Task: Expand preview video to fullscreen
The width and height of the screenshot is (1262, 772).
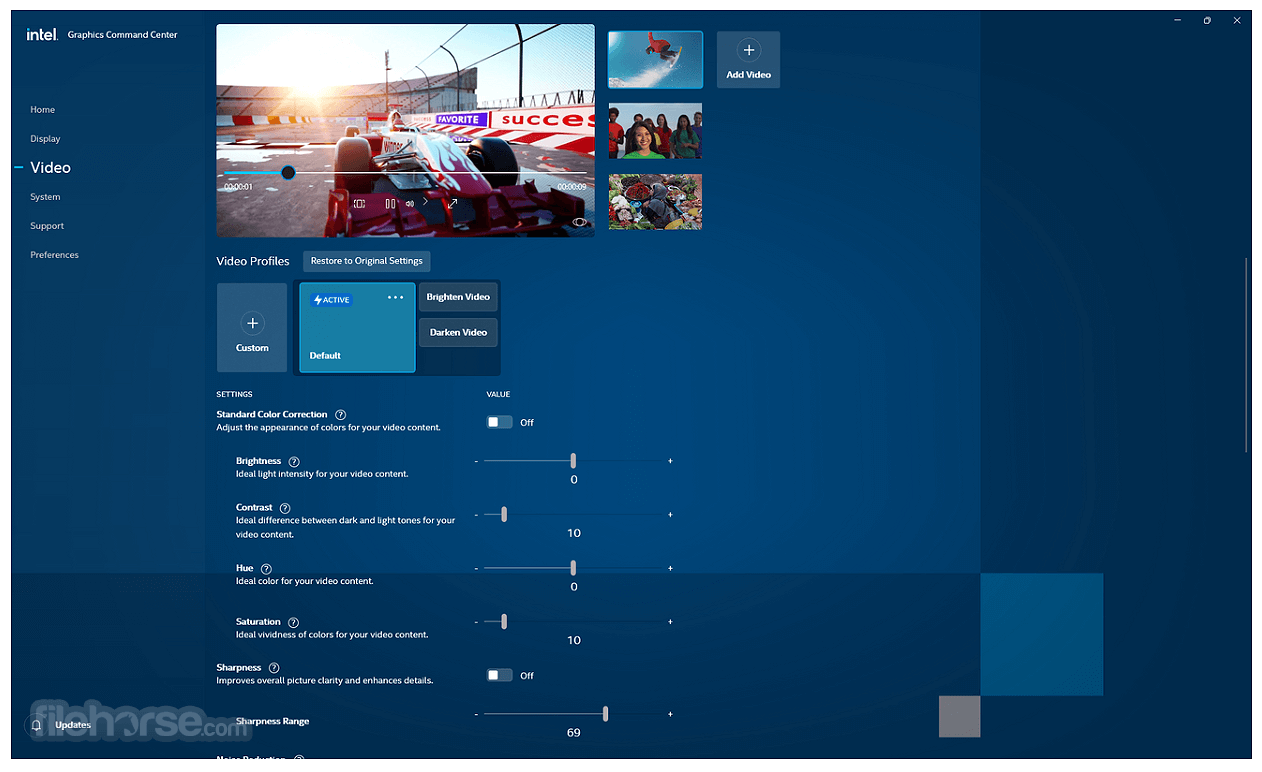Action: (452, 203)
